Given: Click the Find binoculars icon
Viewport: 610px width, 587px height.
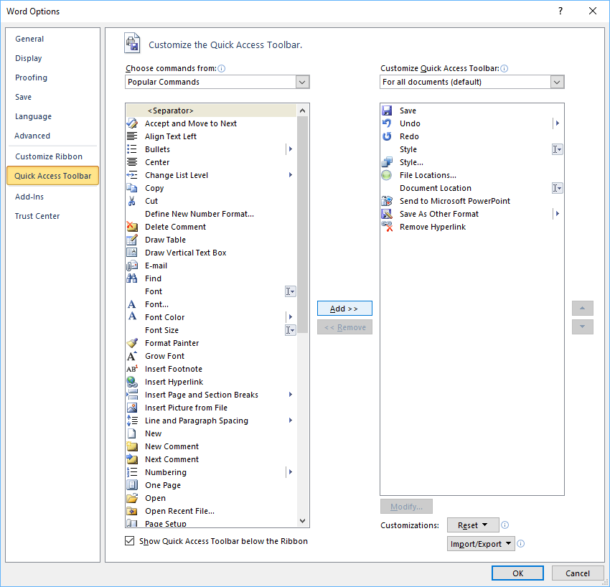Looking at the screenshot, I should pyautogui.click(x=132, y=279).
